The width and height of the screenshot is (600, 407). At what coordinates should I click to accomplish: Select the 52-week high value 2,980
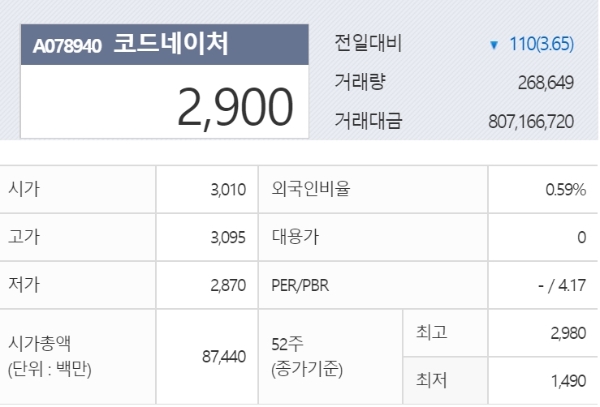point(567,335)
